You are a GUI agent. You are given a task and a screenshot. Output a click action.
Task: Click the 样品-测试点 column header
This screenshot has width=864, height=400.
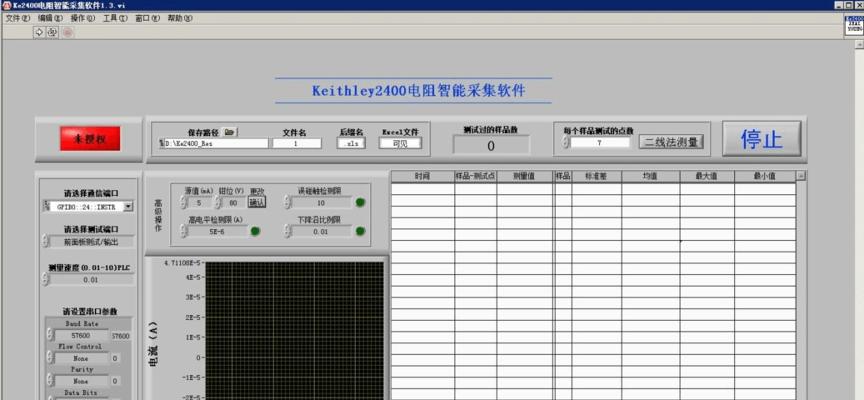click(x=476, y=176)
